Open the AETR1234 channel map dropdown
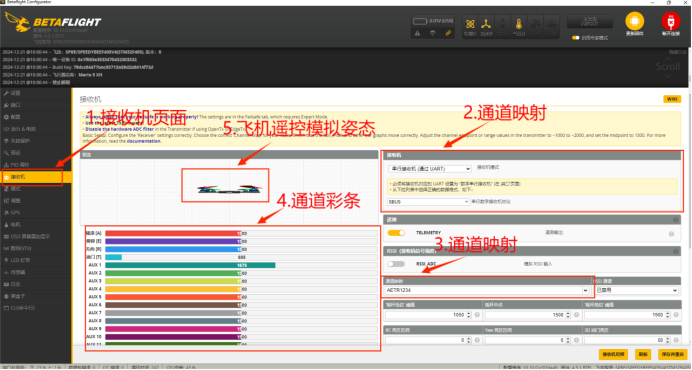The width and height of the screenshot is (692, 370). coord(487,291)
